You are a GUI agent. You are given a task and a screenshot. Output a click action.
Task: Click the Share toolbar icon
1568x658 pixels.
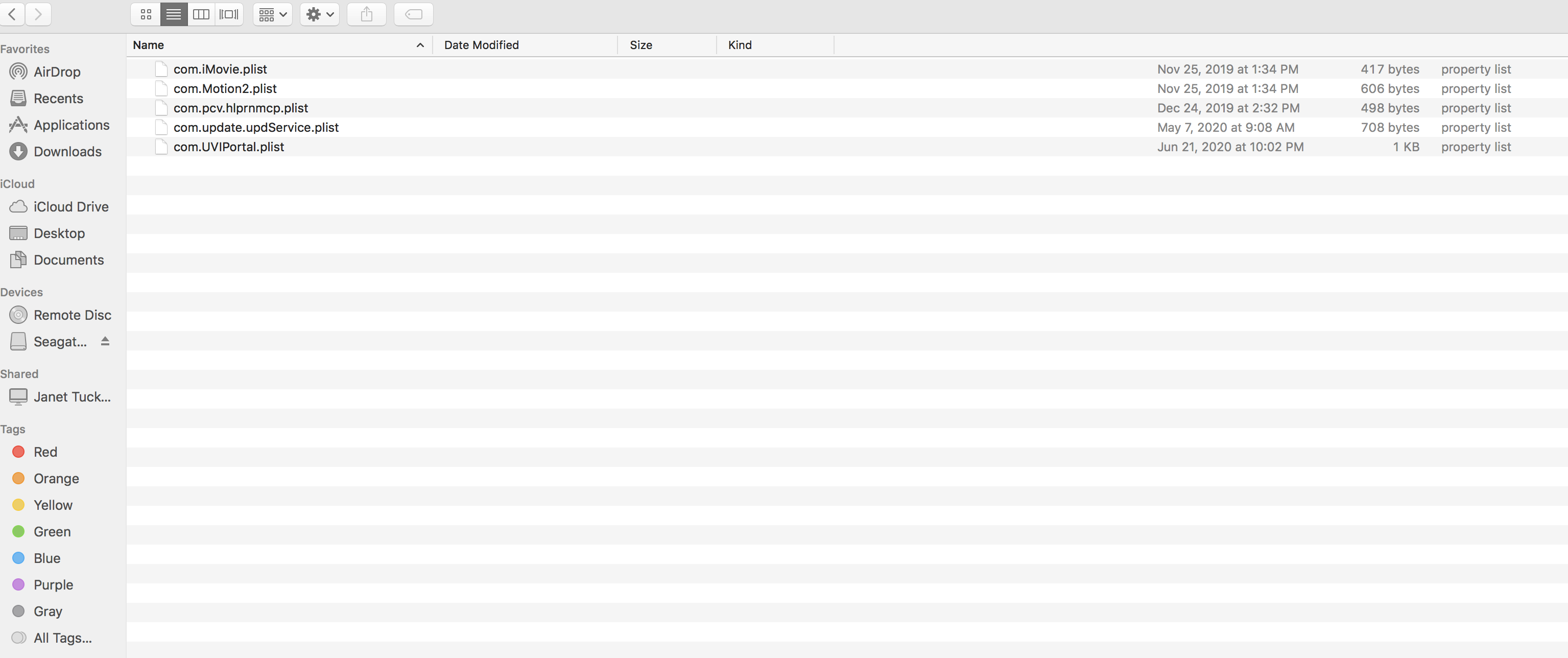pos(366,14)
